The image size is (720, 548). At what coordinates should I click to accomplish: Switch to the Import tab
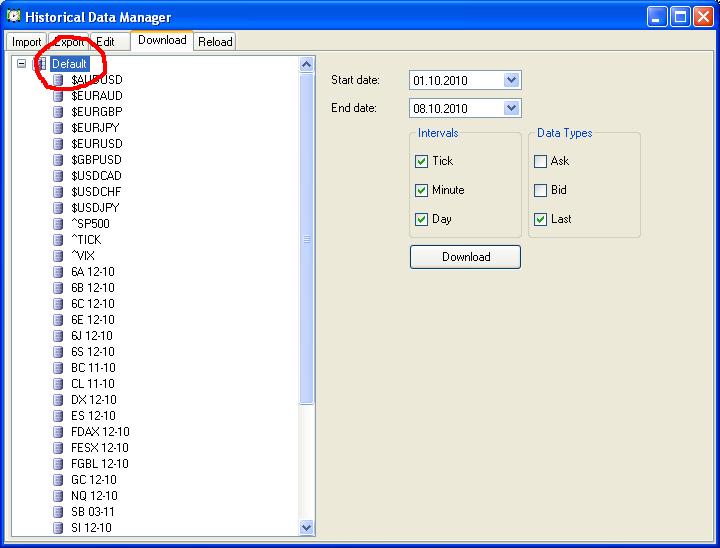point(26,42)
